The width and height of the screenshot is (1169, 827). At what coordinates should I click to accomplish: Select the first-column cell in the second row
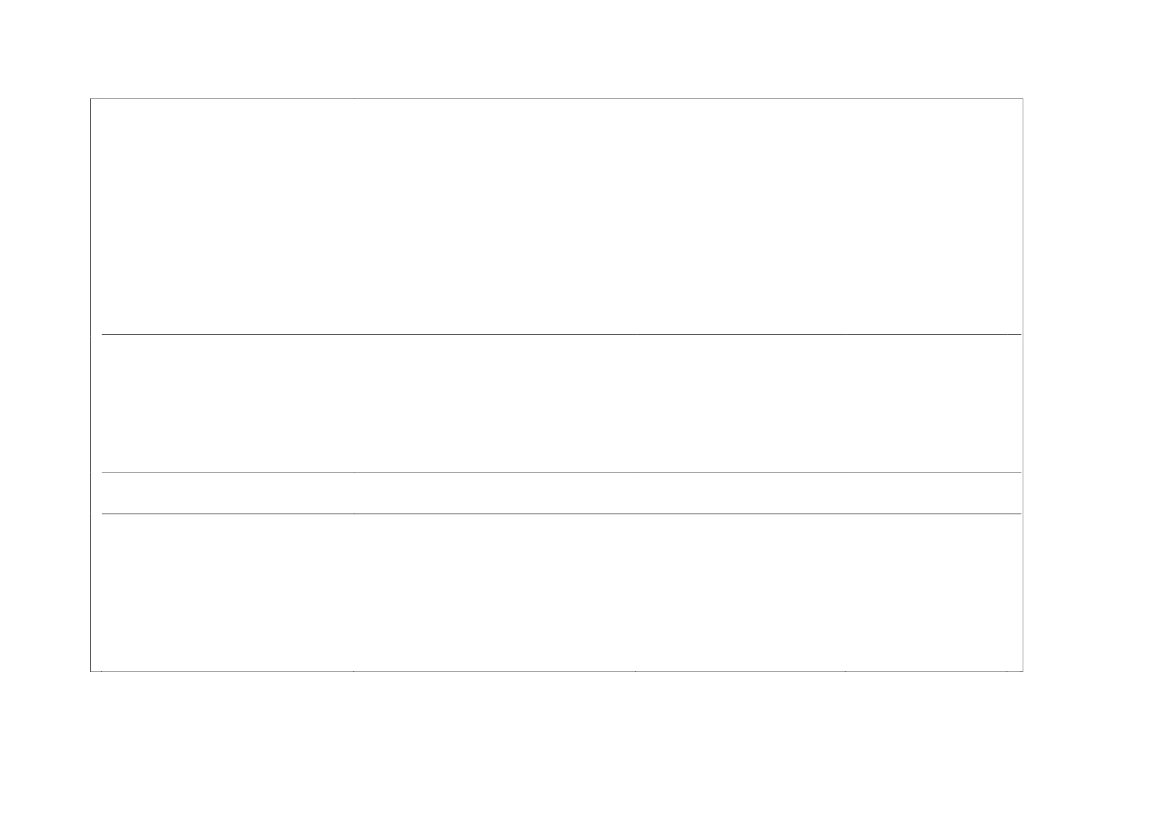tap(228, 403)
